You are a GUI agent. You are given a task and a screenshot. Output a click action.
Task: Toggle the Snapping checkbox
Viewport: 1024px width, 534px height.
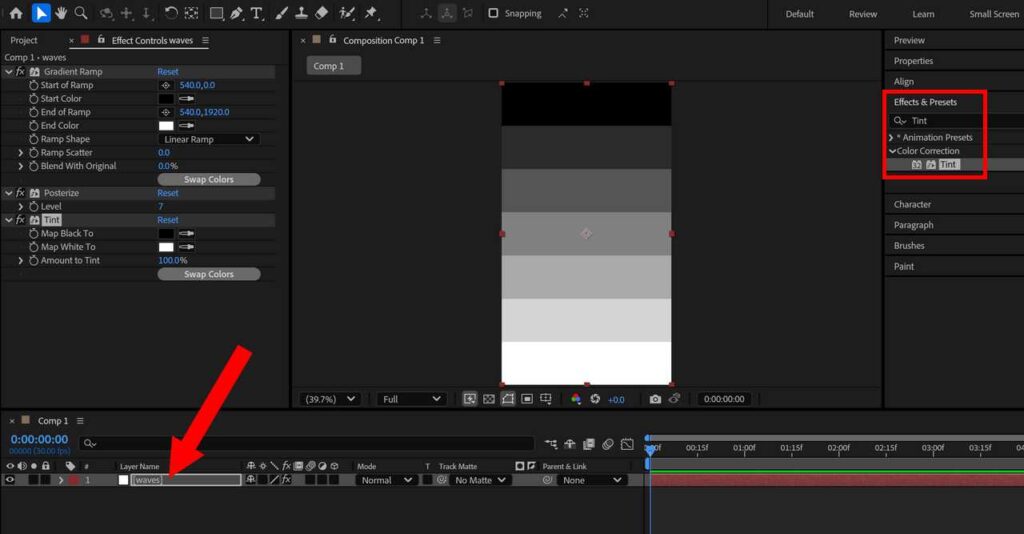click(x=493, y=13)
